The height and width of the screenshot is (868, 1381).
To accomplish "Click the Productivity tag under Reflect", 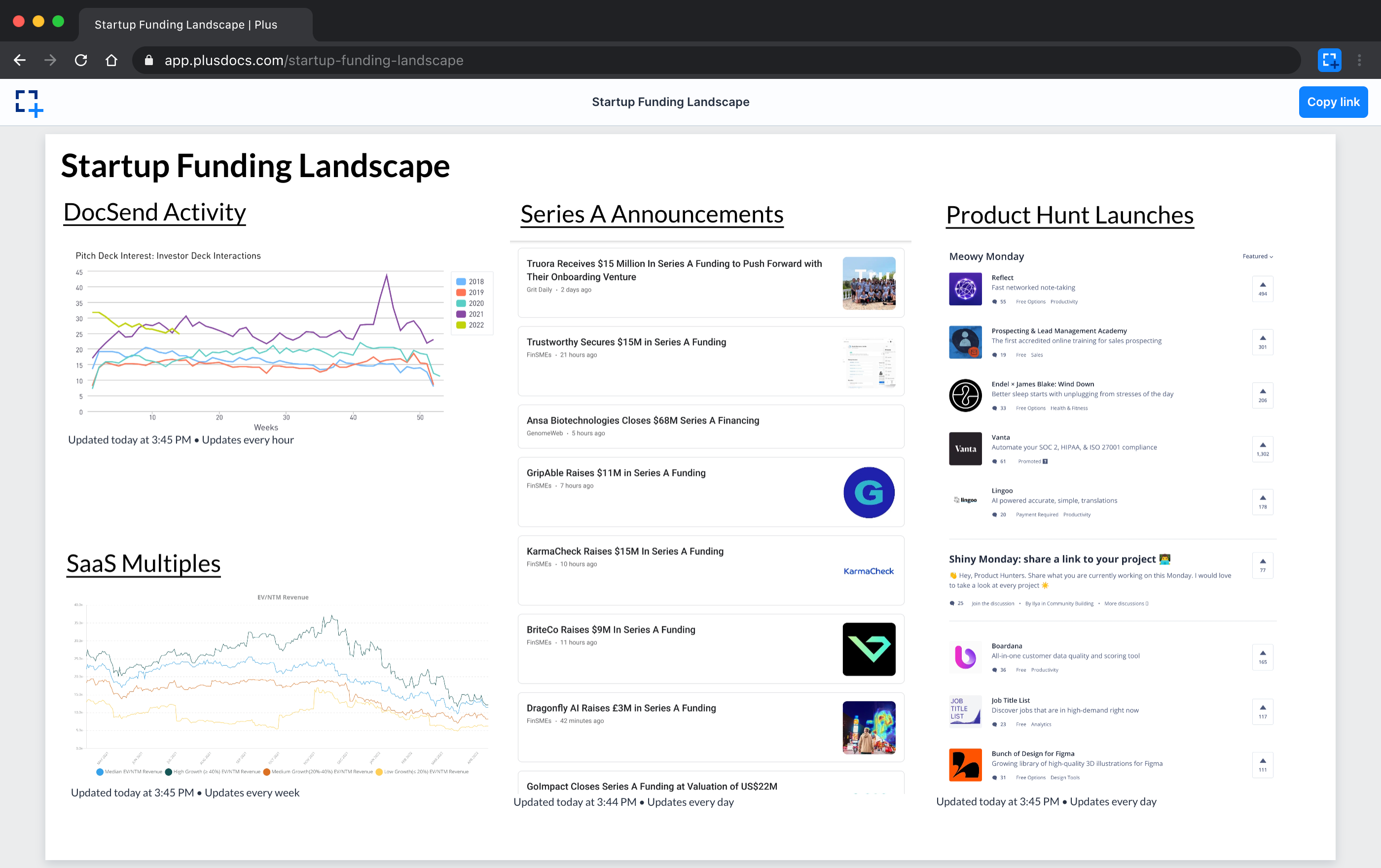I will 1064,301.
